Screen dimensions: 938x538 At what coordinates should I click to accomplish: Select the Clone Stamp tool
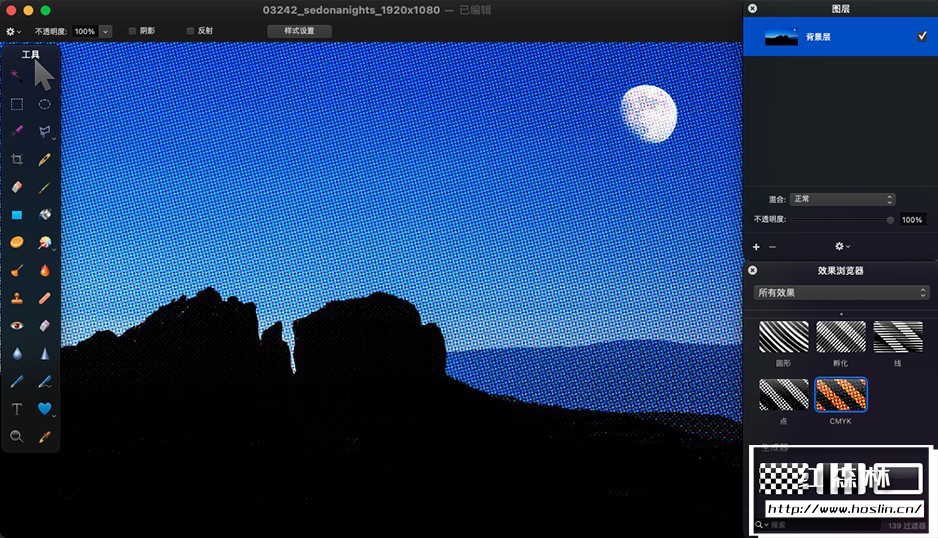(17, 298)
